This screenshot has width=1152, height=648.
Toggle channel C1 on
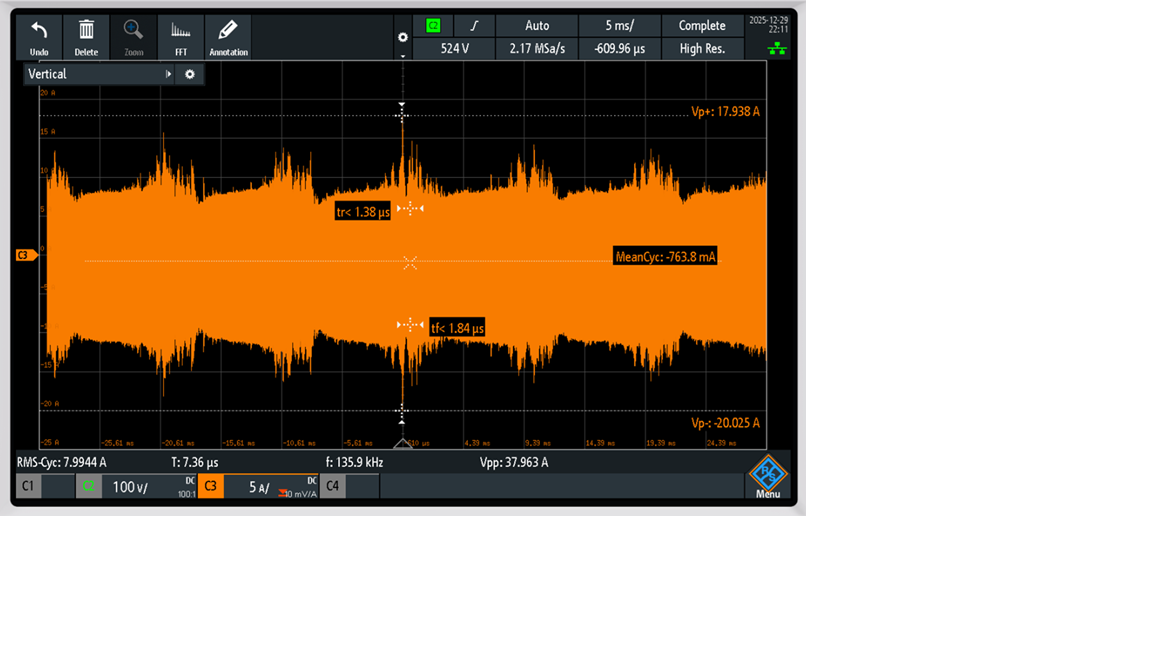pos(28,486)
